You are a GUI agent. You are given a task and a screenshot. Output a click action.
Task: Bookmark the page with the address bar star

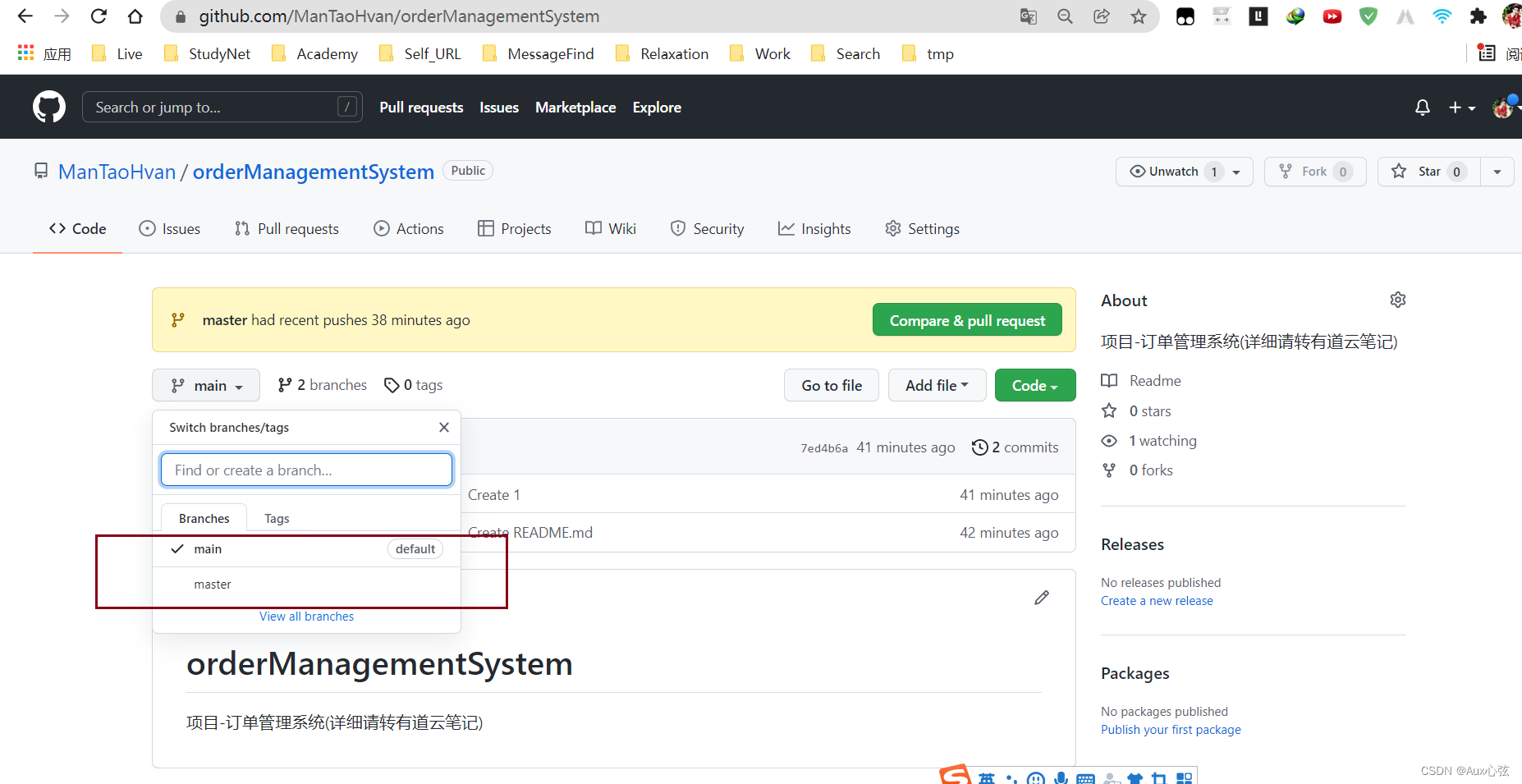tap(1139, 16)
